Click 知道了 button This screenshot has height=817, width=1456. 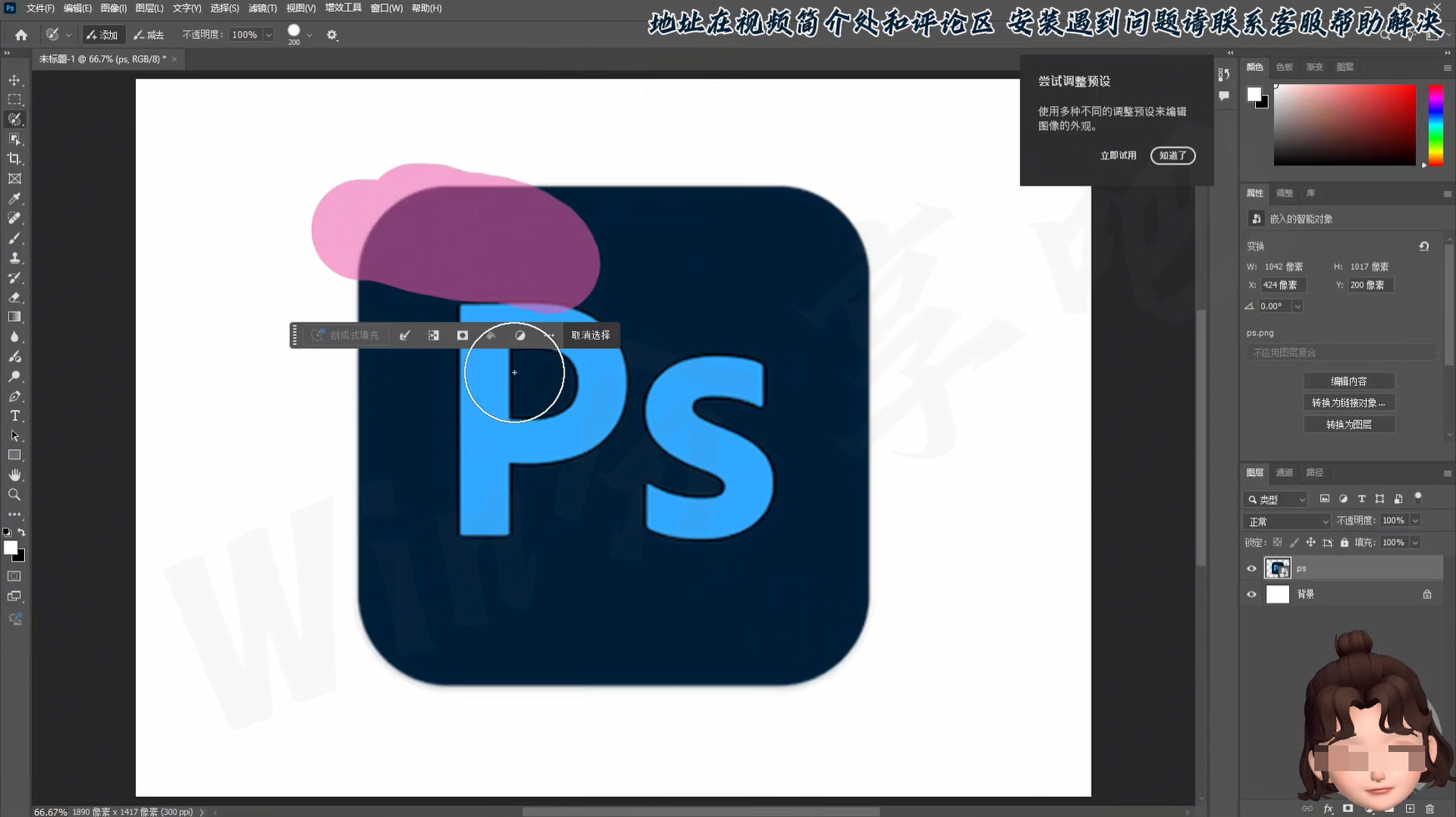(x=1172, y=156)
